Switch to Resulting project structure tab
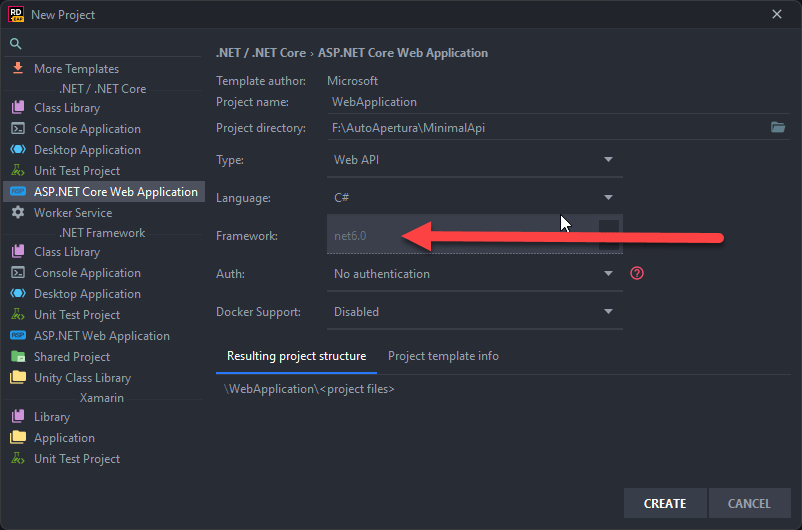802x530 pixels. 296,356
